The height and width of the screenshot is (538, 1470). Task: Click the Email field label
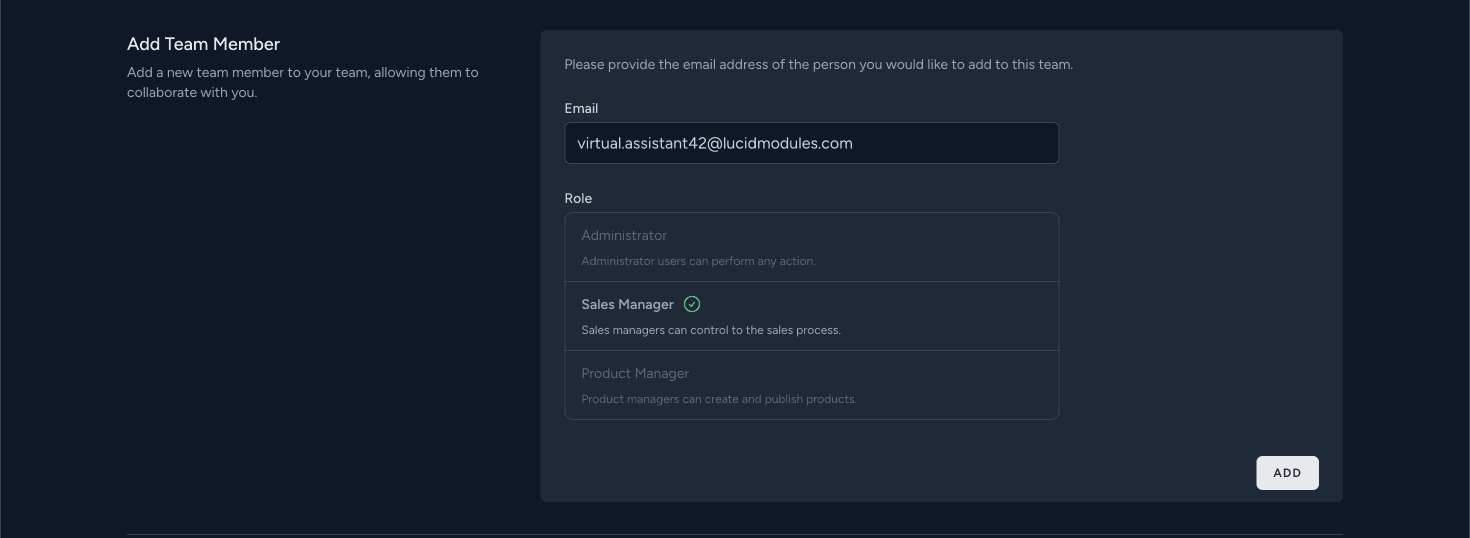[x=581, y=108]
